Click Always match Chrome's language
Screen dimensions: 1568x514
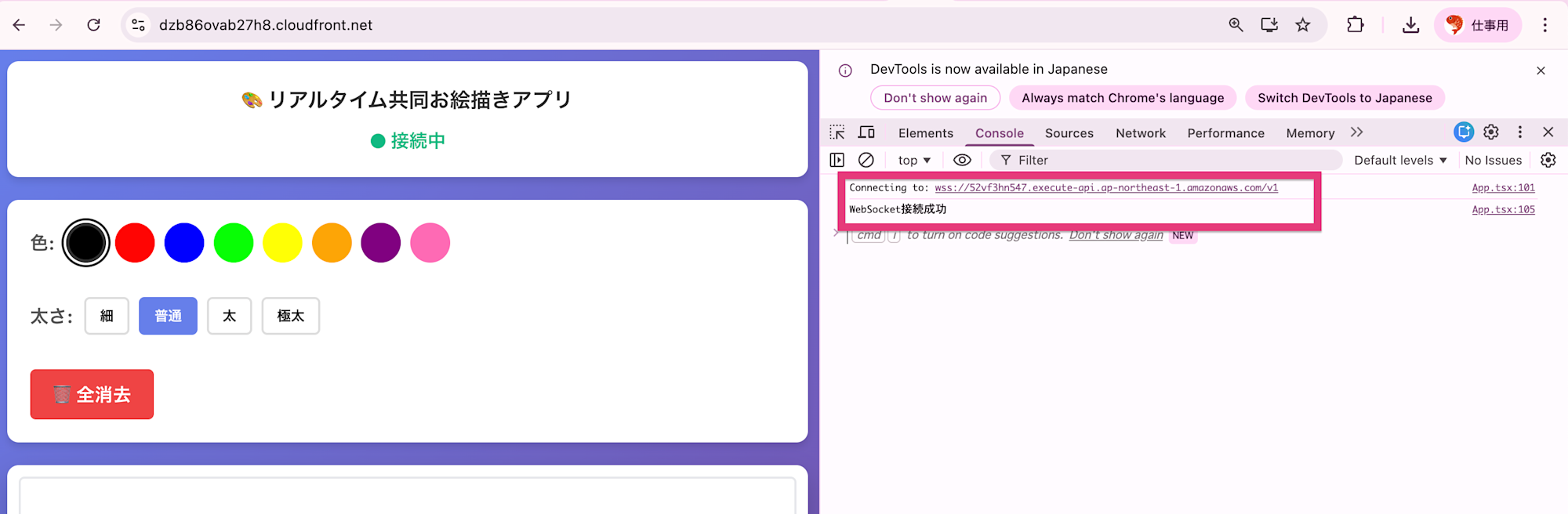(1123, 98)
